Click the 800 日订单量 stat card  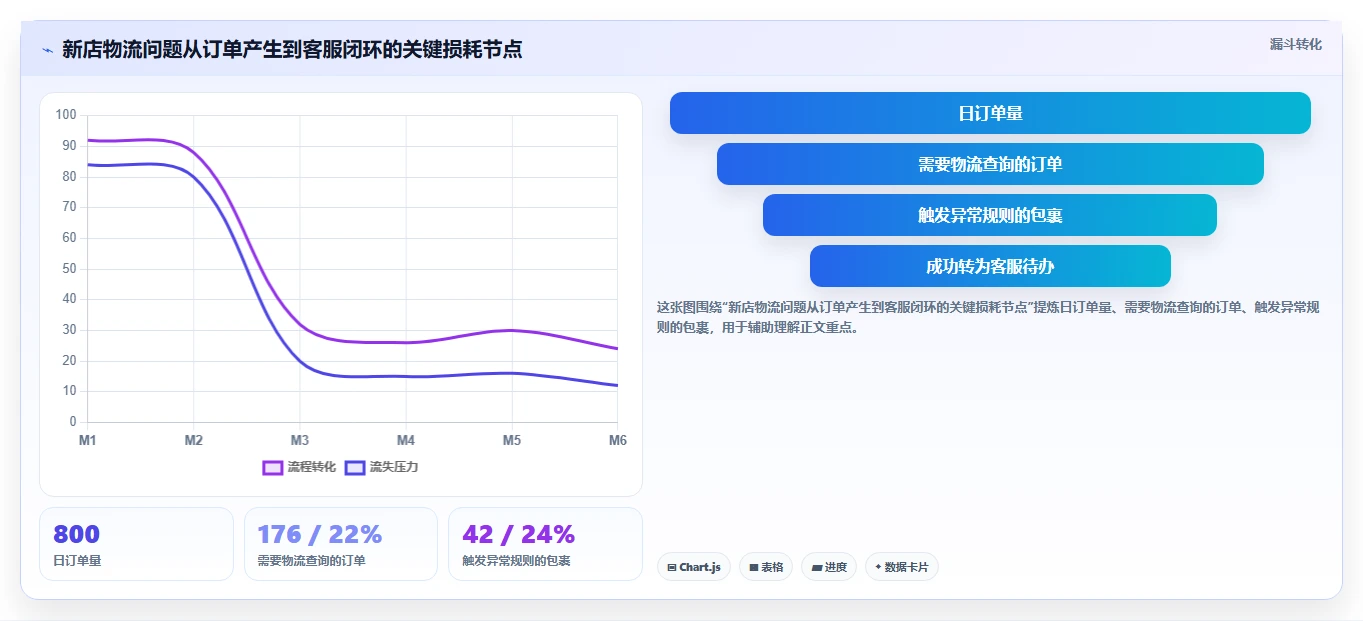pos(136,544)
